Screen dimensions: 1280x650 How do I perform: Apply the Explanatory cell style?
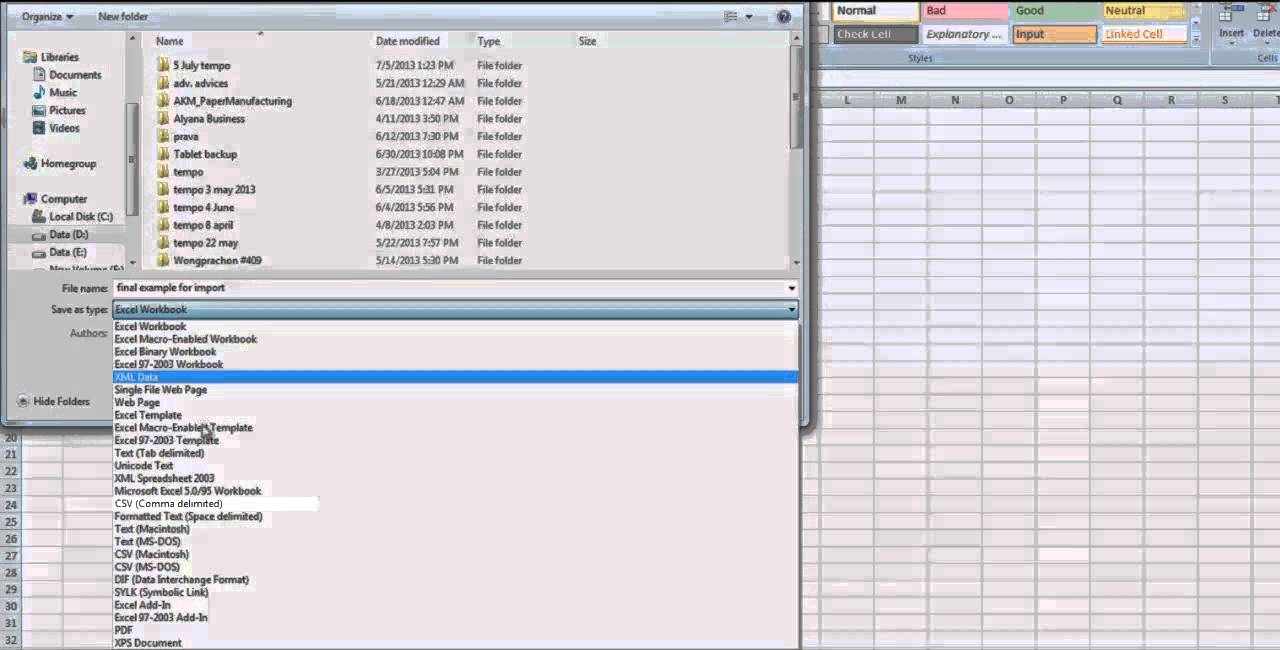pyautogui.click(x=965, y=34)
